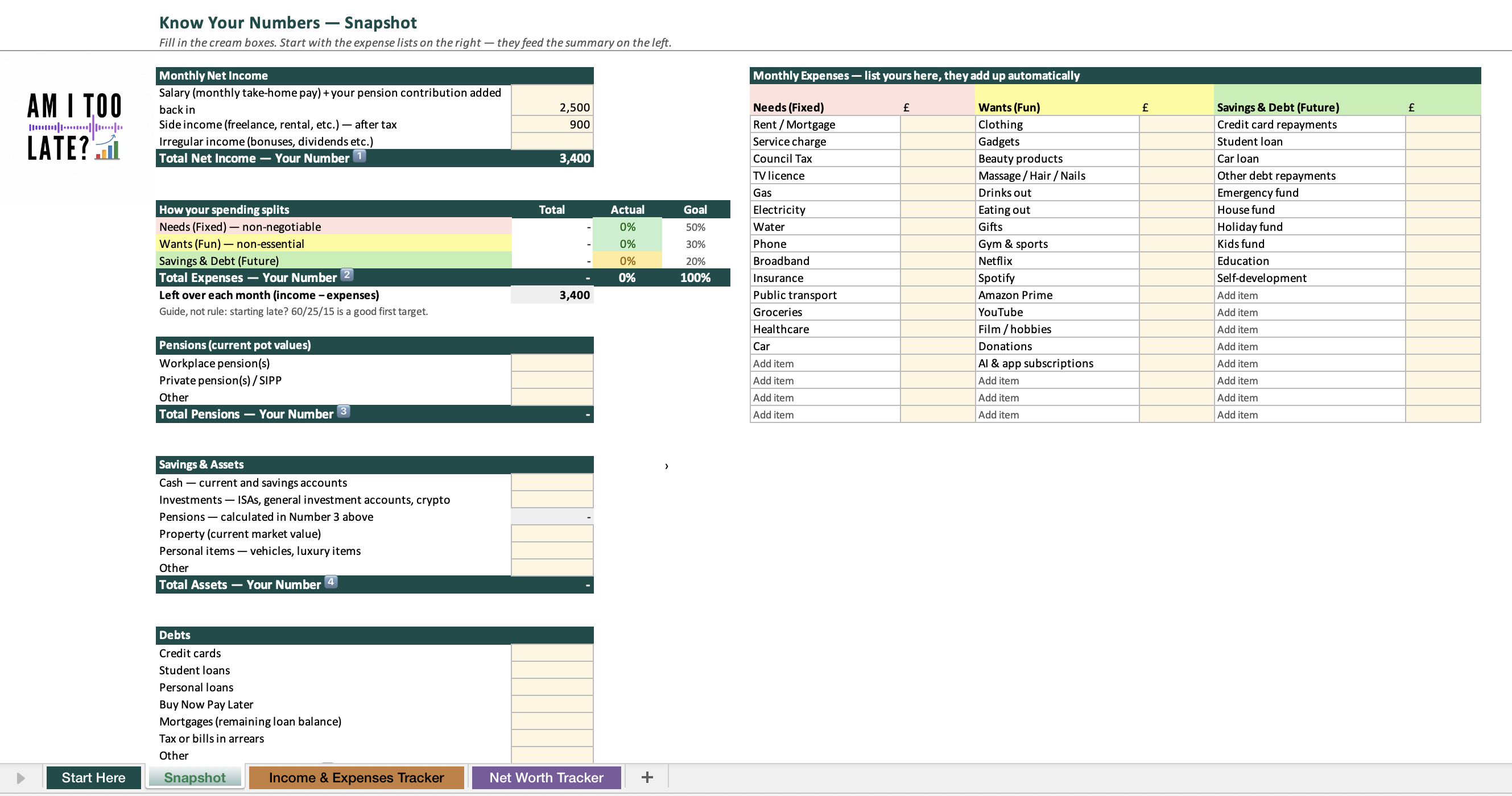Click the Irregular income input cell
1512x796 pixels.
[x=552, y=142]
